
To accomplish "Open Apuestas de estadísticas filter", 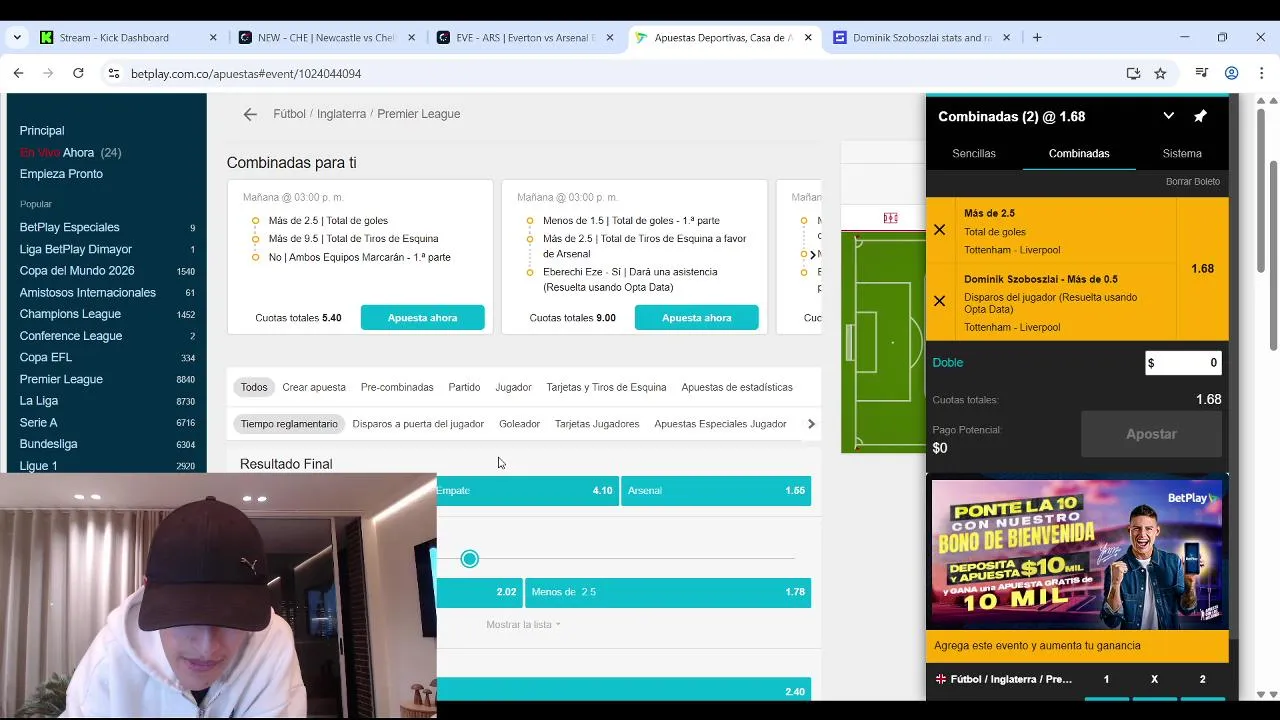I will pyautogui.click(x=737, y=387).
